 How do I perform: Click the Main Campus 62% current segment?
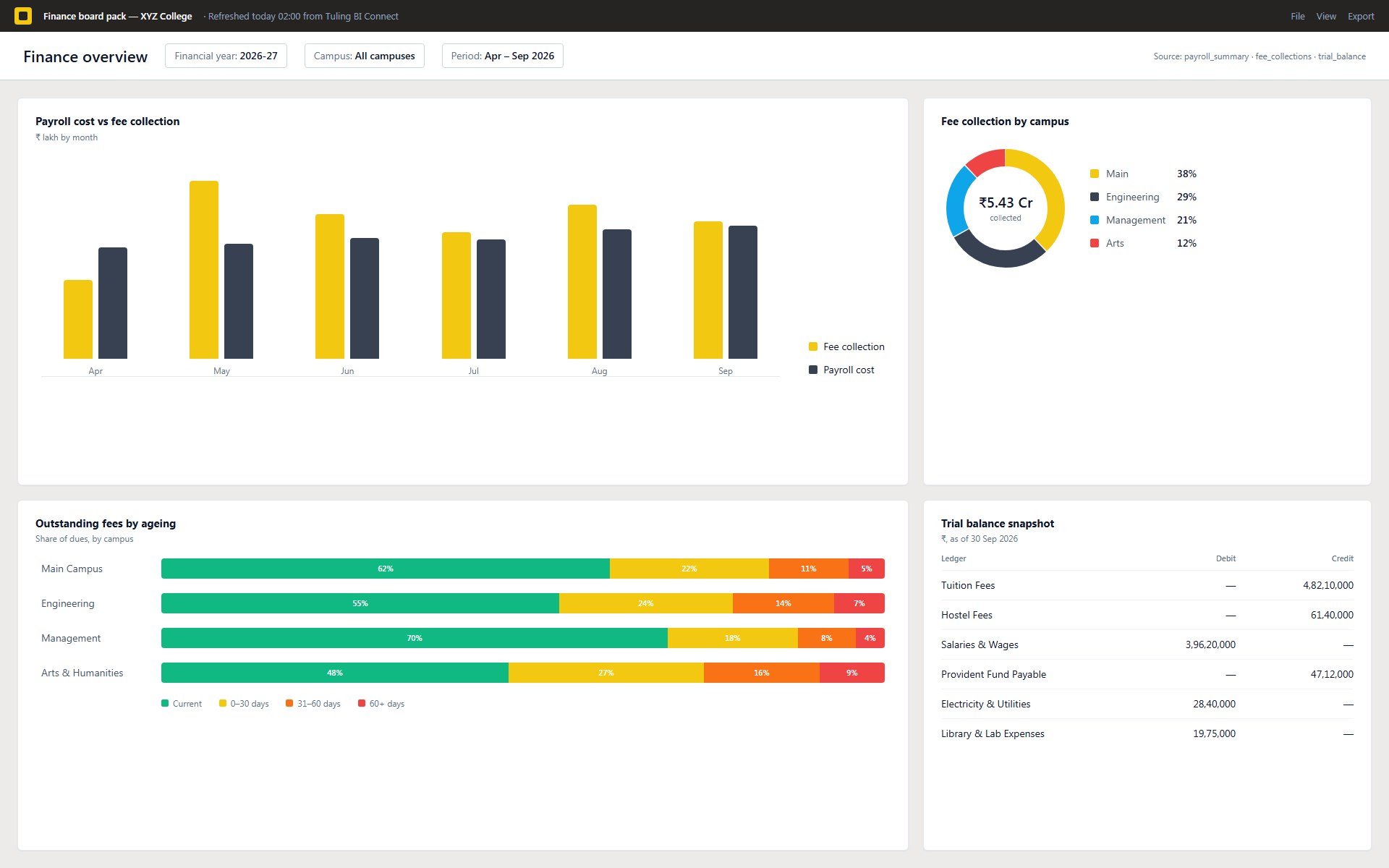pos(386,569)
